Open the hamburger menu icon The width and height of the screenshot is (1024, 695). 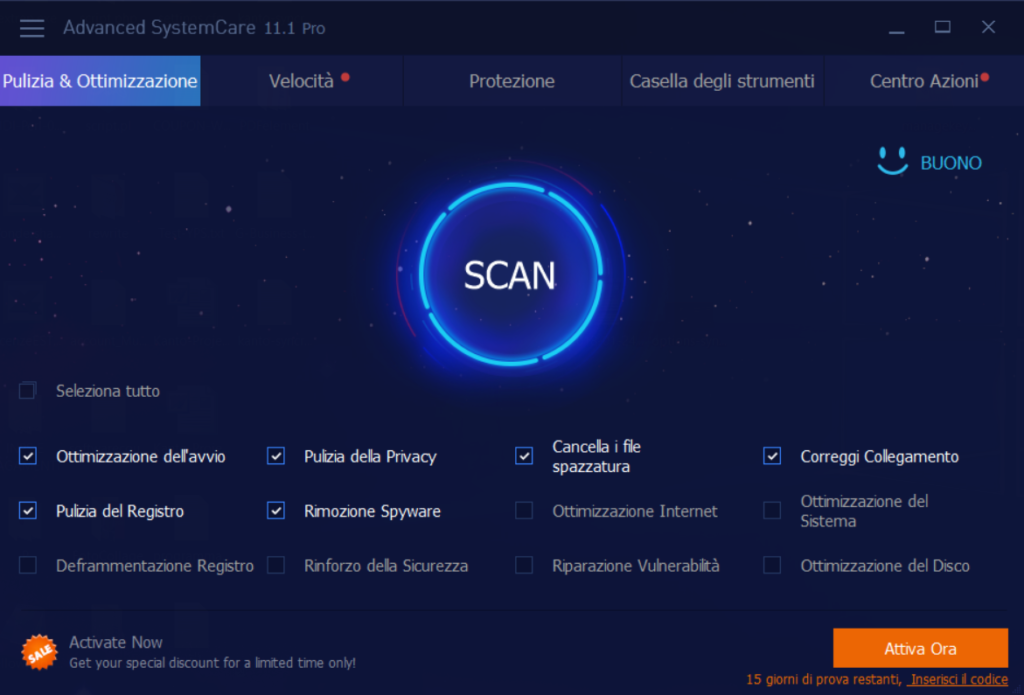(x=31, y=28)
